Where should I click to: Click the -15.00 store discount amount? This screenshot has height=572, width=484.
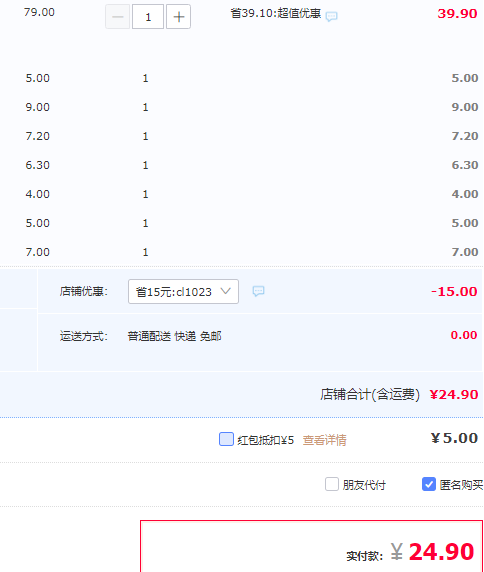454,291
